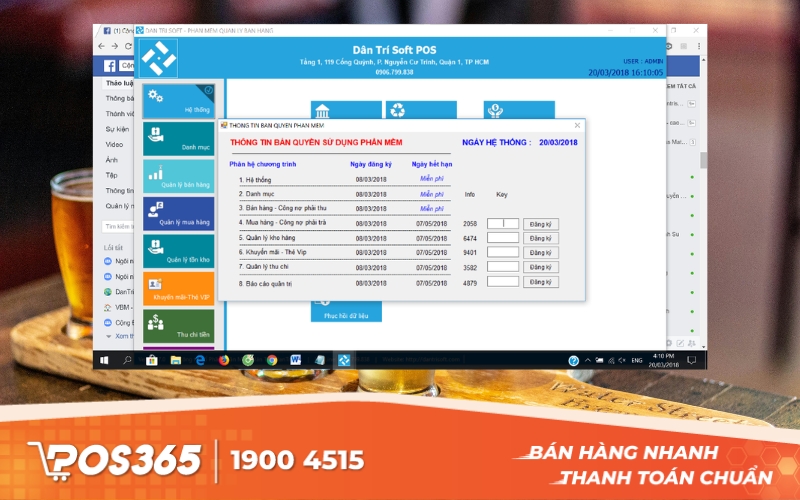The height and width of the screenshot is (500, 800).
Task: Click the muted volume tray icon
Action: tap(622, 360)
